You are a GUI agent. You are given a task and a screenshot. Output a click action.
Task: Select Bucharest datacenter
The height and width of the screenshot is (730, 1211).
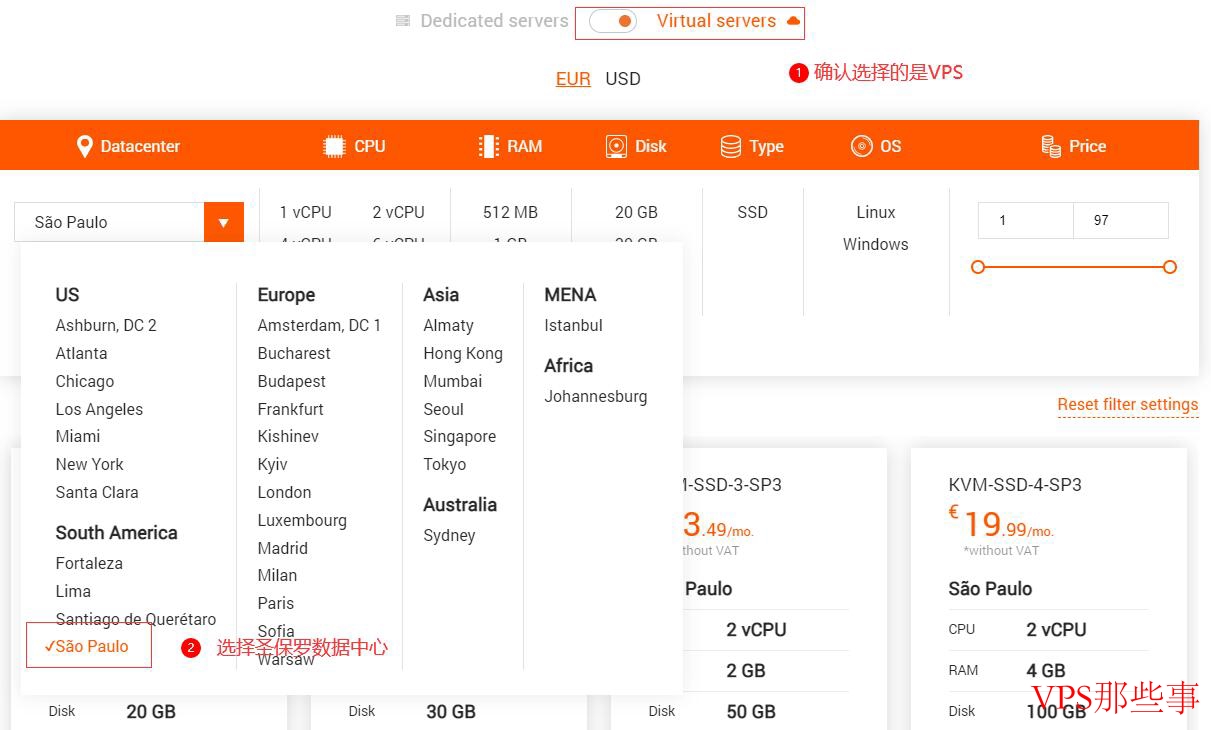point(294,353)
